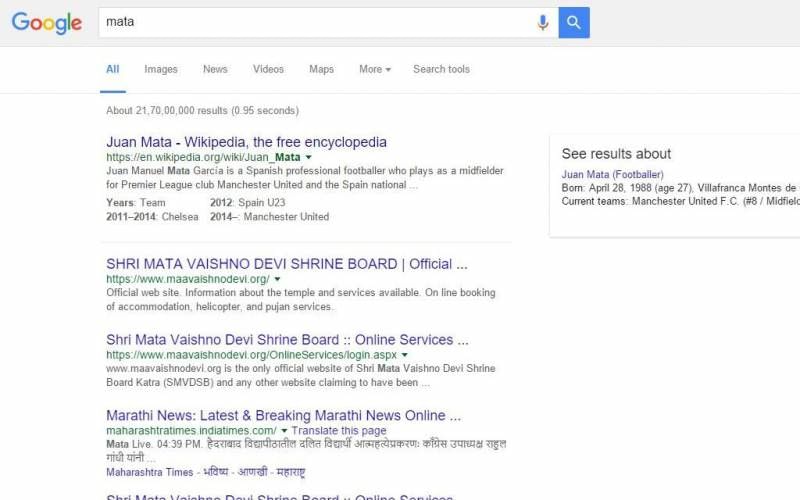Image resolution: width=800 pixels, height=500 pixels.
Task: Open Marathi News Latest & Breaking result
Action: (x=283, y=415)
